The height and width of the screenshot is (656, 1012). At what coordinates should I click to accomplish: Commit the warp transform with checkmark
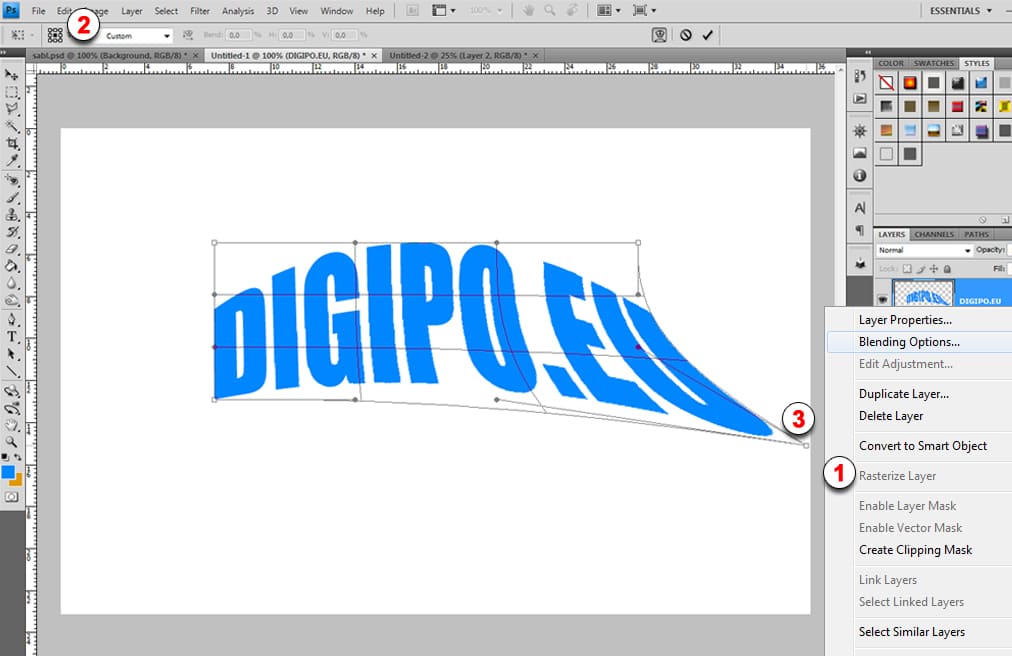point(708,35)
